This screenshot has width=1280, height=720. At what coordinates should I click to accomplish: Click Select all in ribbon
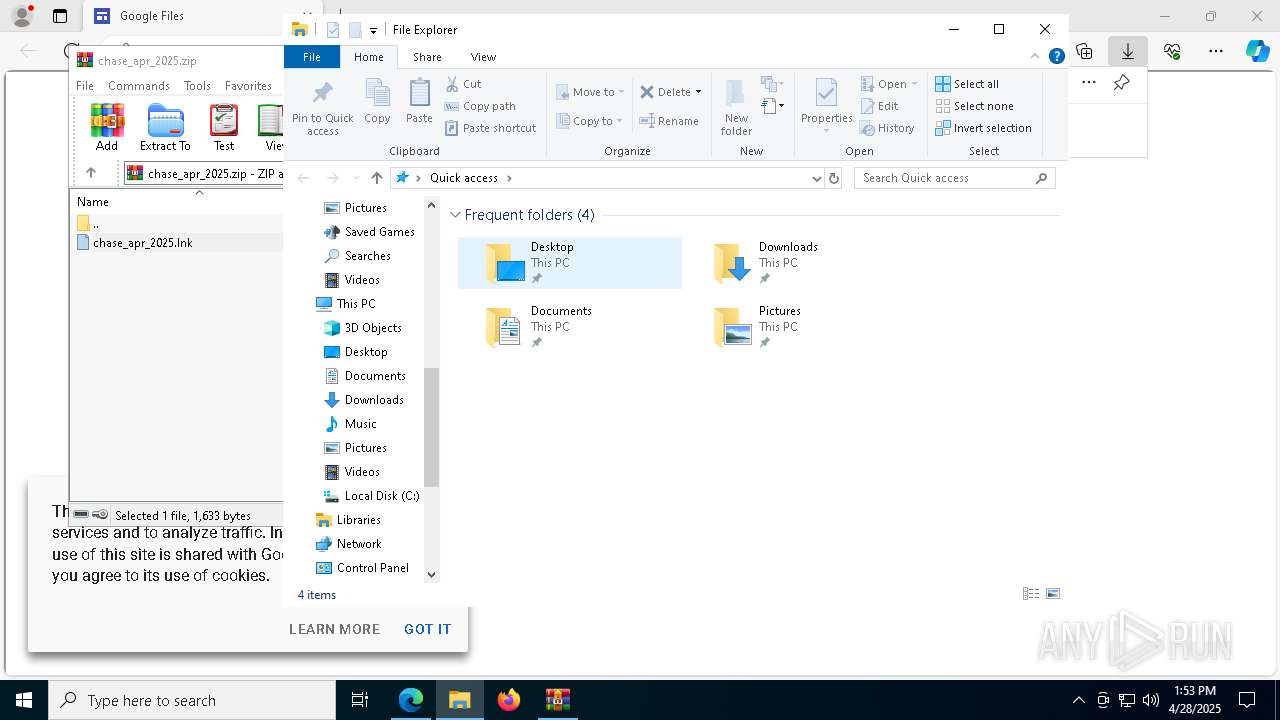966,84
